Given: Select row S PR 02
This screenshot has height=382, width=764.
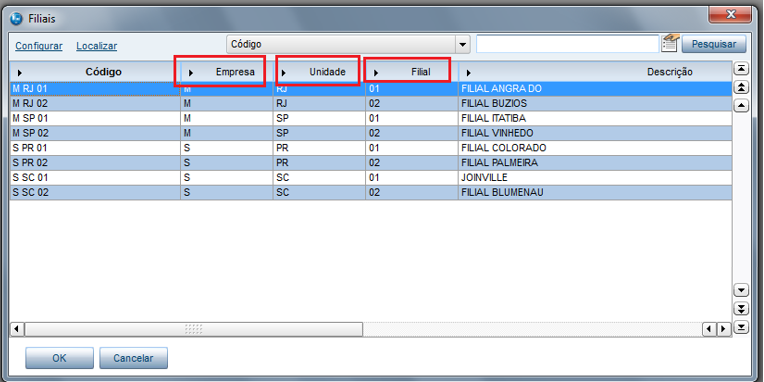Looking at the screenshot, I should (371, 163).
